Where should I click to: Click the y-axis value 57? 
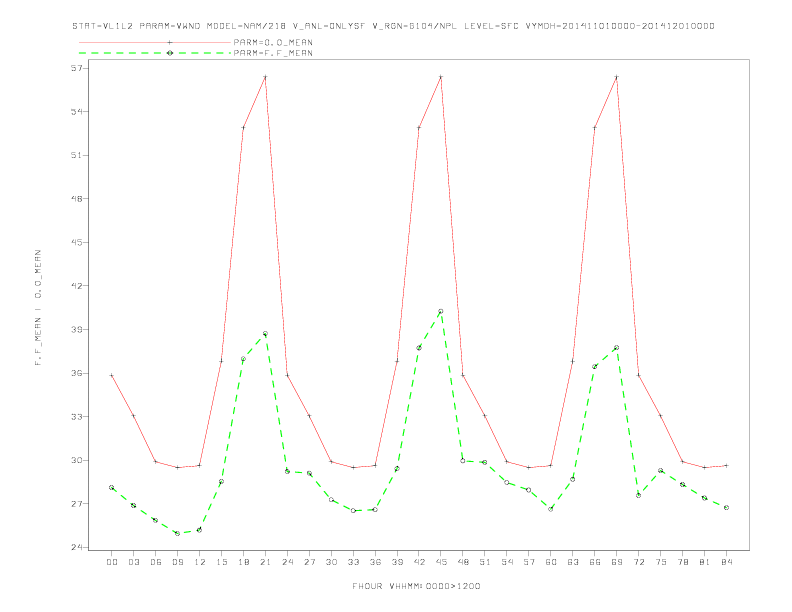(77, 68)
